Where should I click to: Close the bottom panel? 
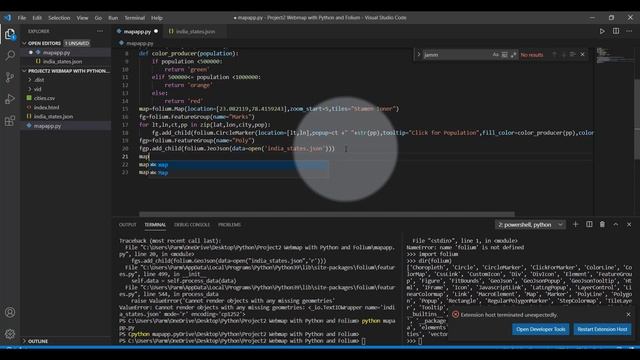[629, 224]
